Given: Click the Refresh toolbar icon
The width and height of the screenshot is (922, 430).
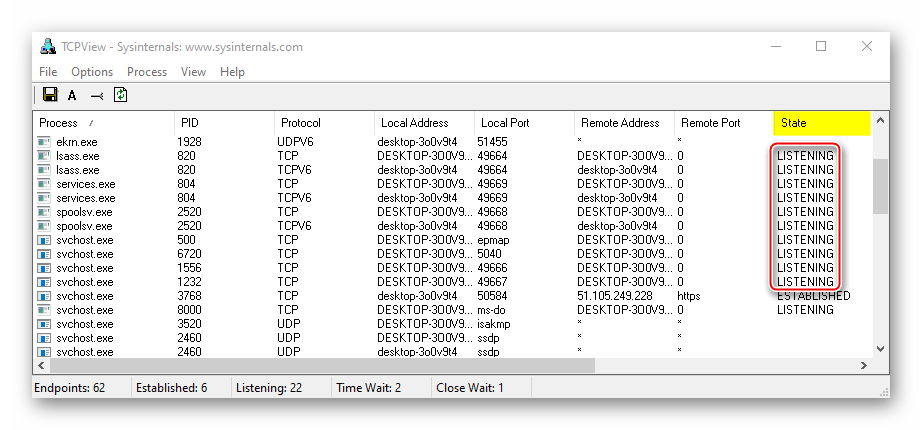Looking at the screenshot, I should click(x=121, y=95).
